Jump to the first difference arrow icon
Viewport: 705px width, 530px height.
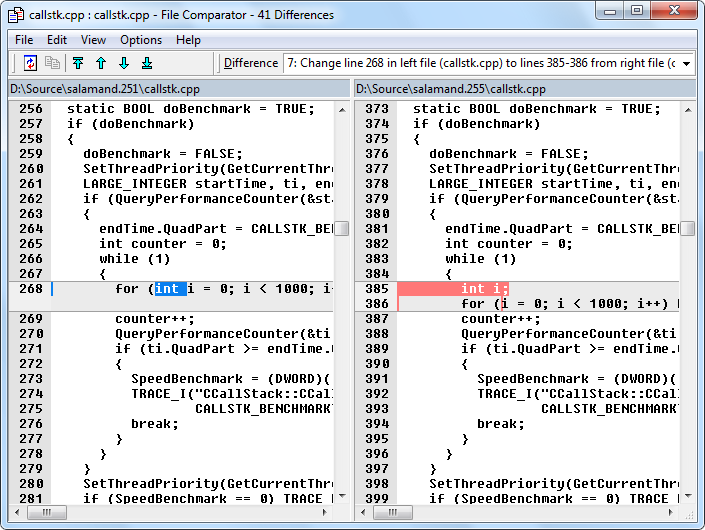pos(78,63)
